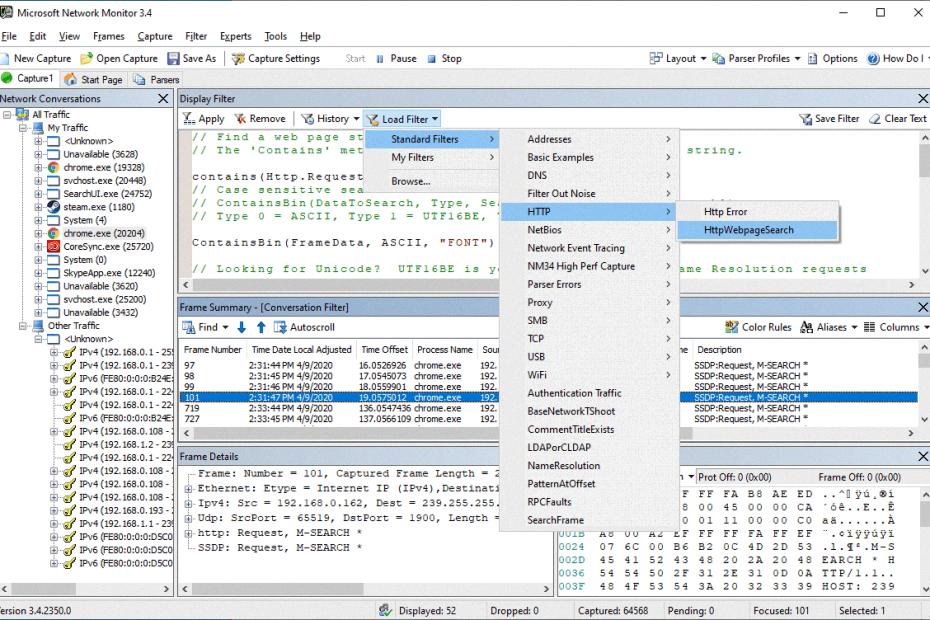Click the Load Filter dropdown button
The image size is (930, 620).
click(402, 119)
